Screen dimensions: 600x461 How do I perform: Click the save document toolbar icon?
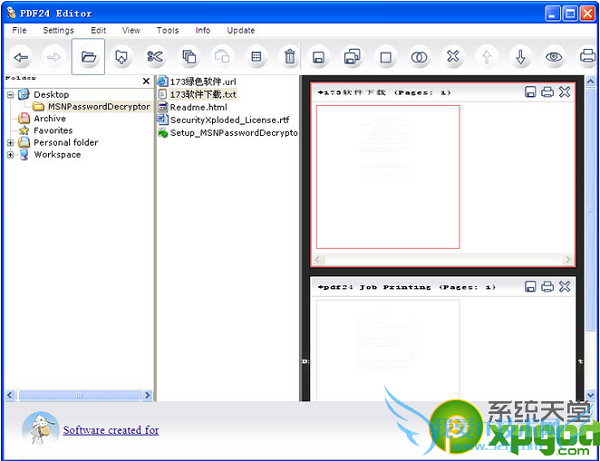[x=318, y=57]
